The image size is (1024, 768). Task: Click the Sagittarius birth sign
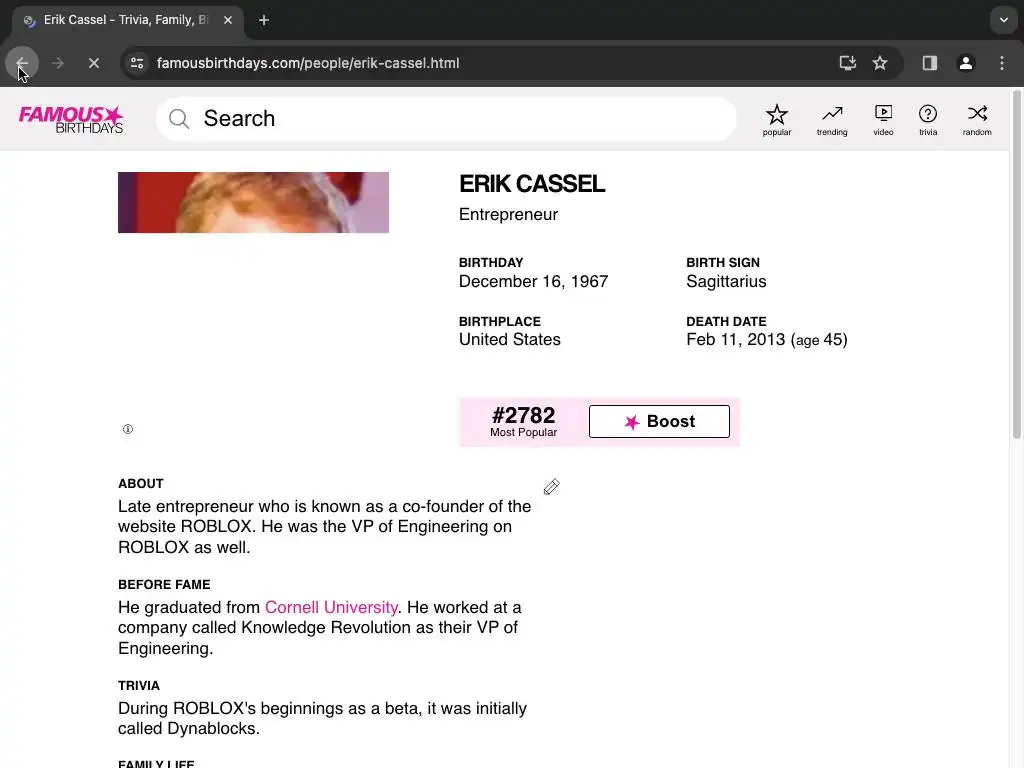tap(726, 281)
